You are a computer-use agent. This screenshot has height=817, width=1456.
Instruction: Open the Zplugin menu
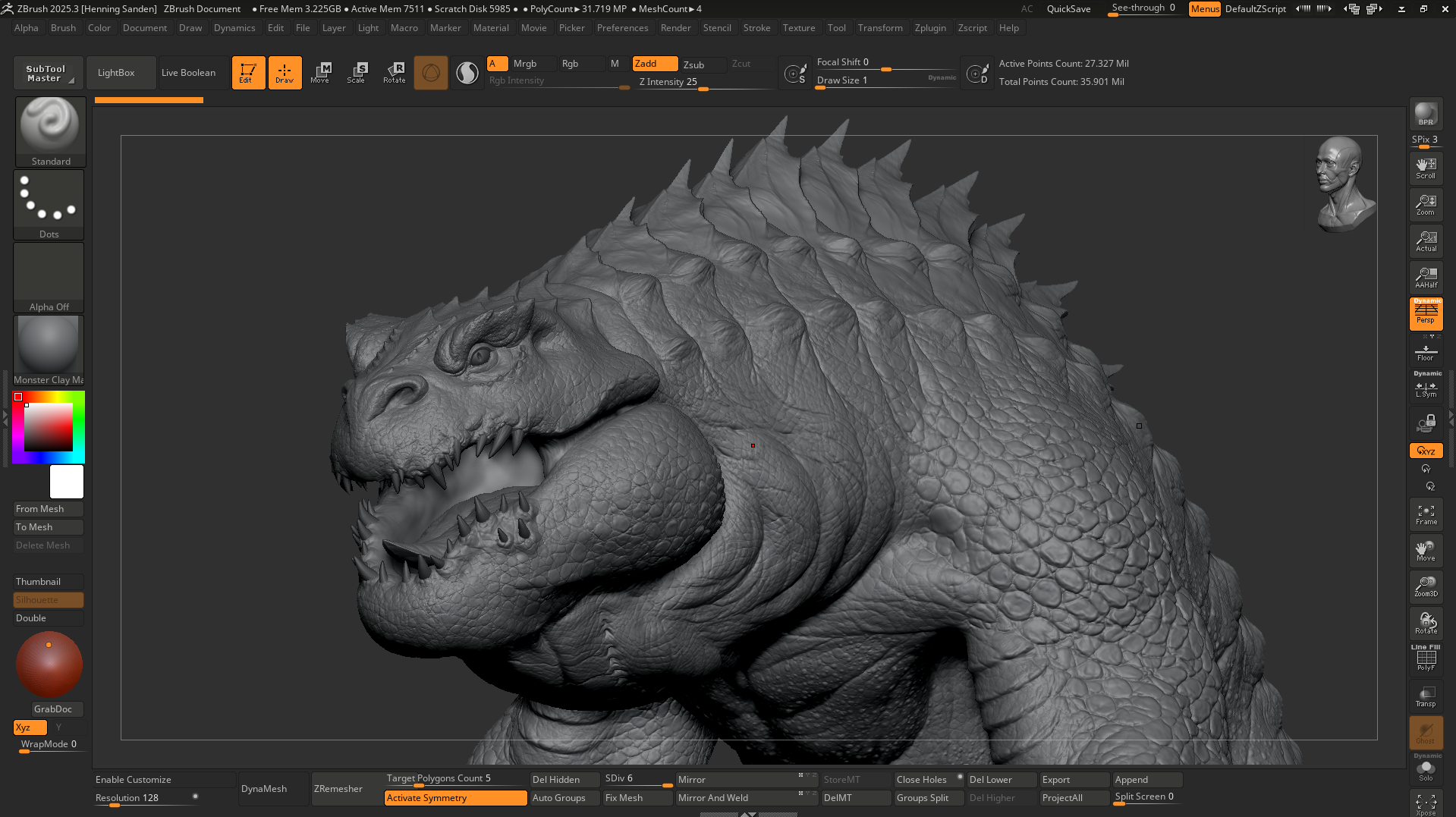tap(930, 28)
